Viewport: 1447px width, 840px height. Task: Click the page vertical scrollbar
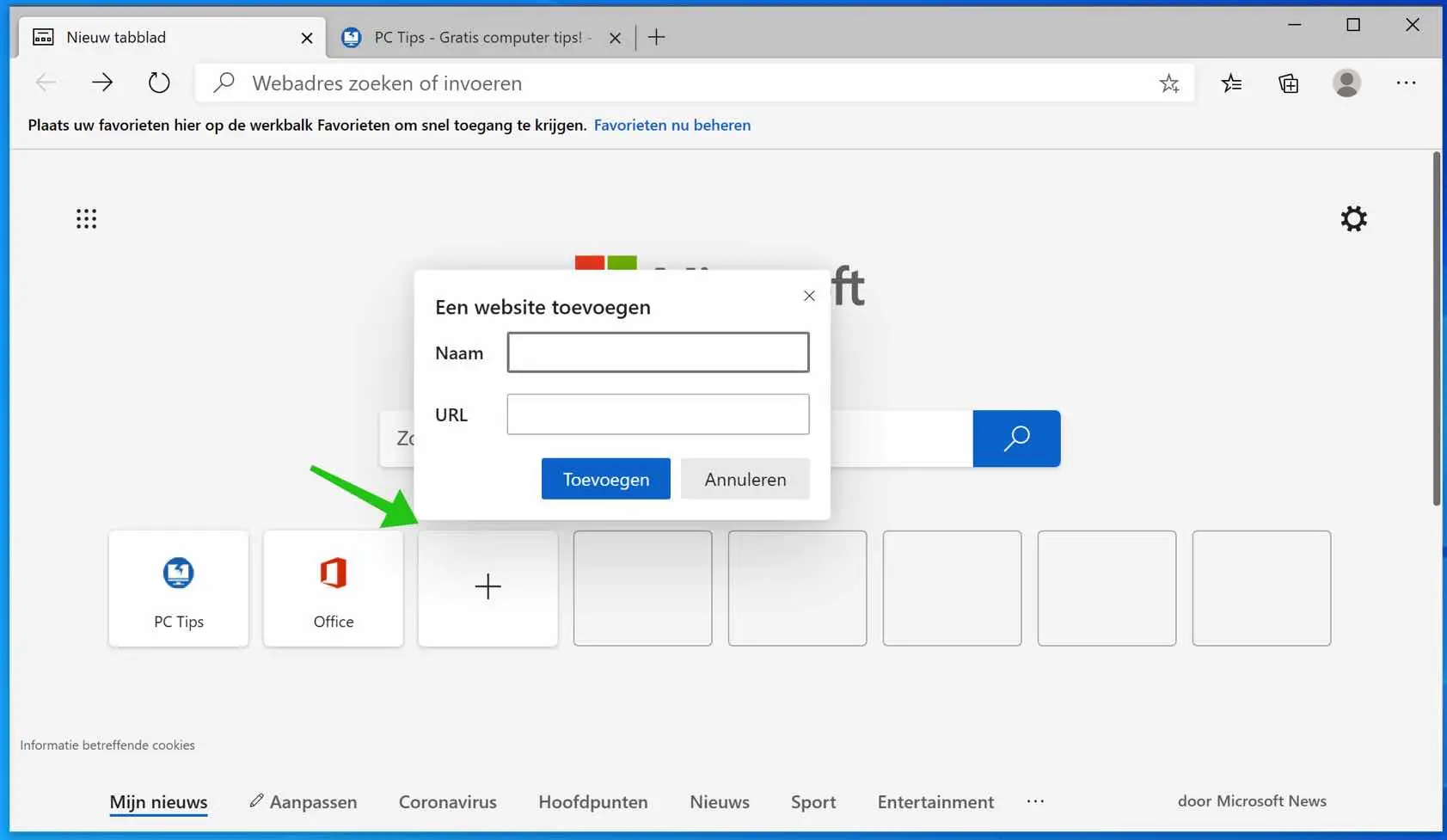click(x=1436, y=329)
